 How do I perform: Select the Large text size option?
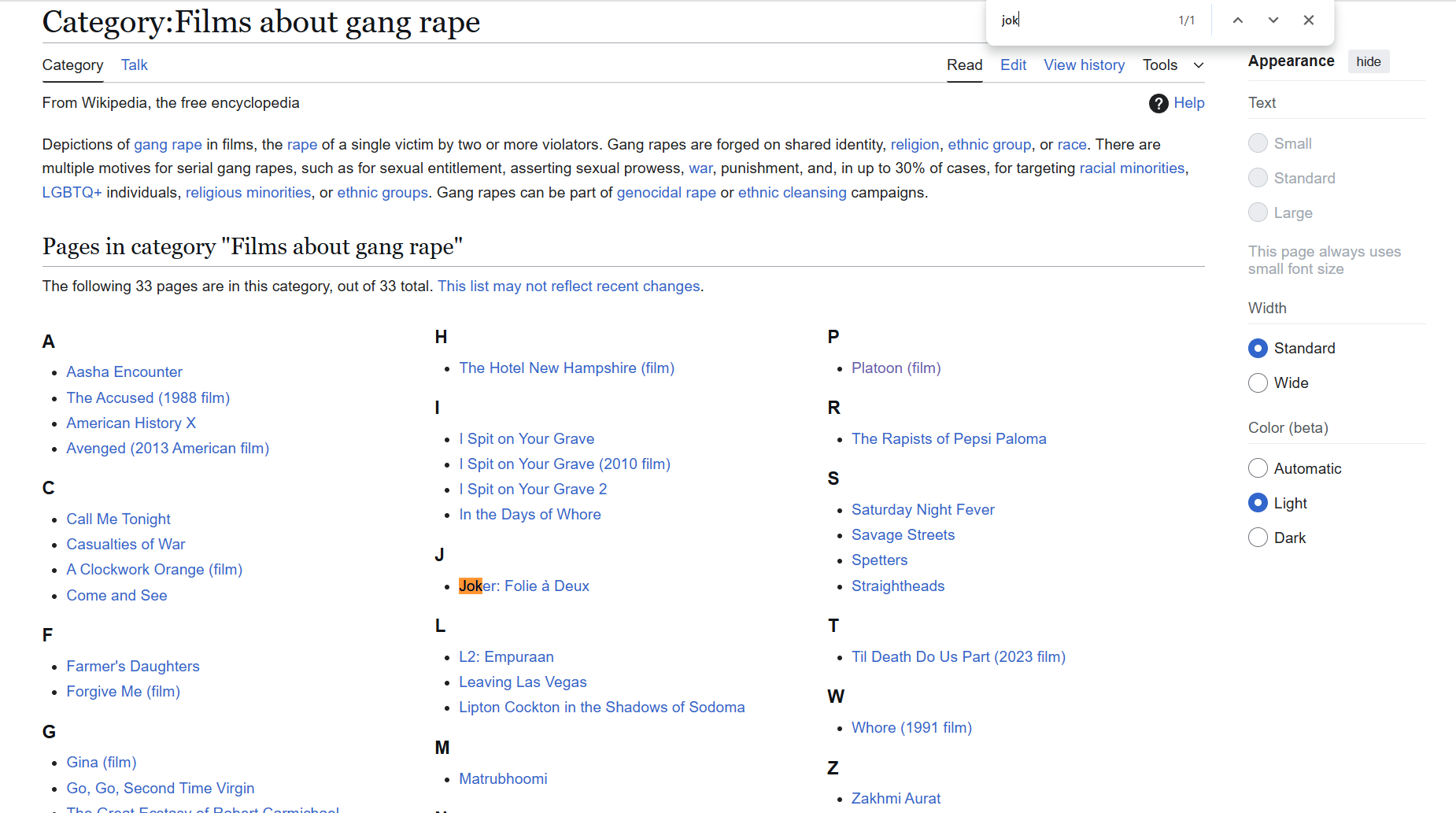pos(1258,212)
